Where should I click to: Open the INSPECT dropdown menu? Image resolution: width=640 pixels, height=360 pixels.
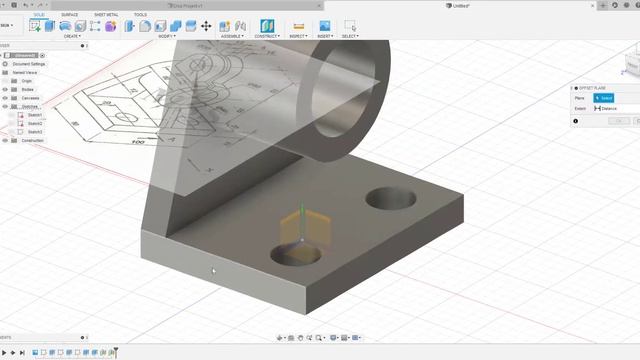pos(298,36)
